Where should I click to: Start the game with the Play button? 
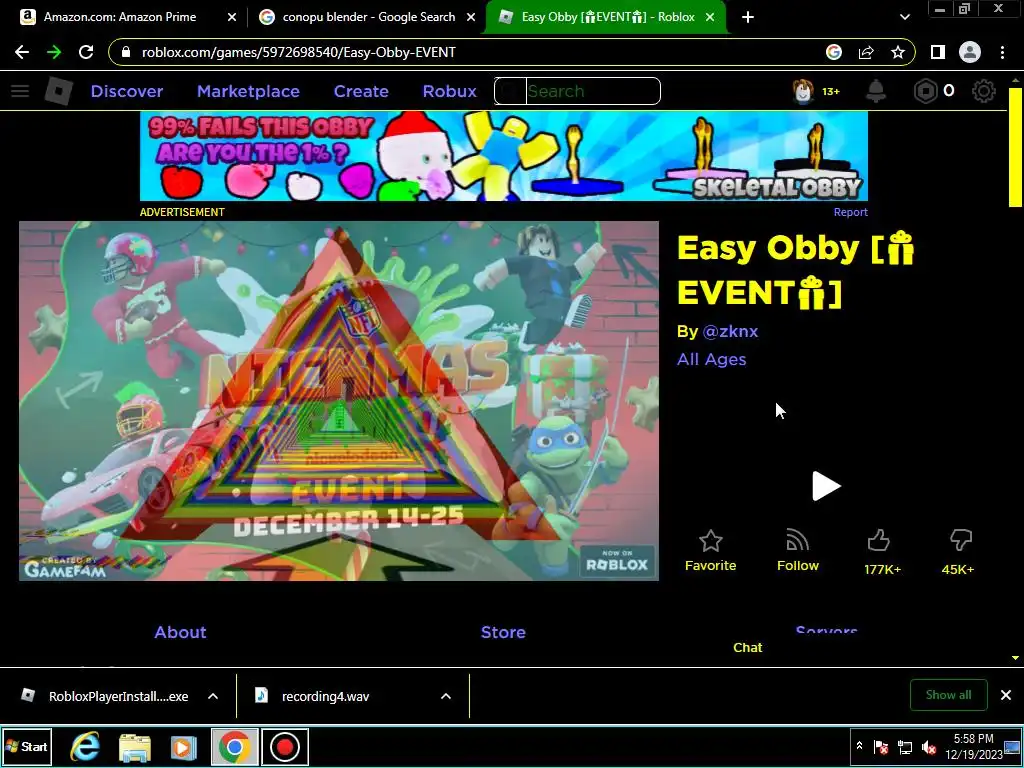click(825, 486)
